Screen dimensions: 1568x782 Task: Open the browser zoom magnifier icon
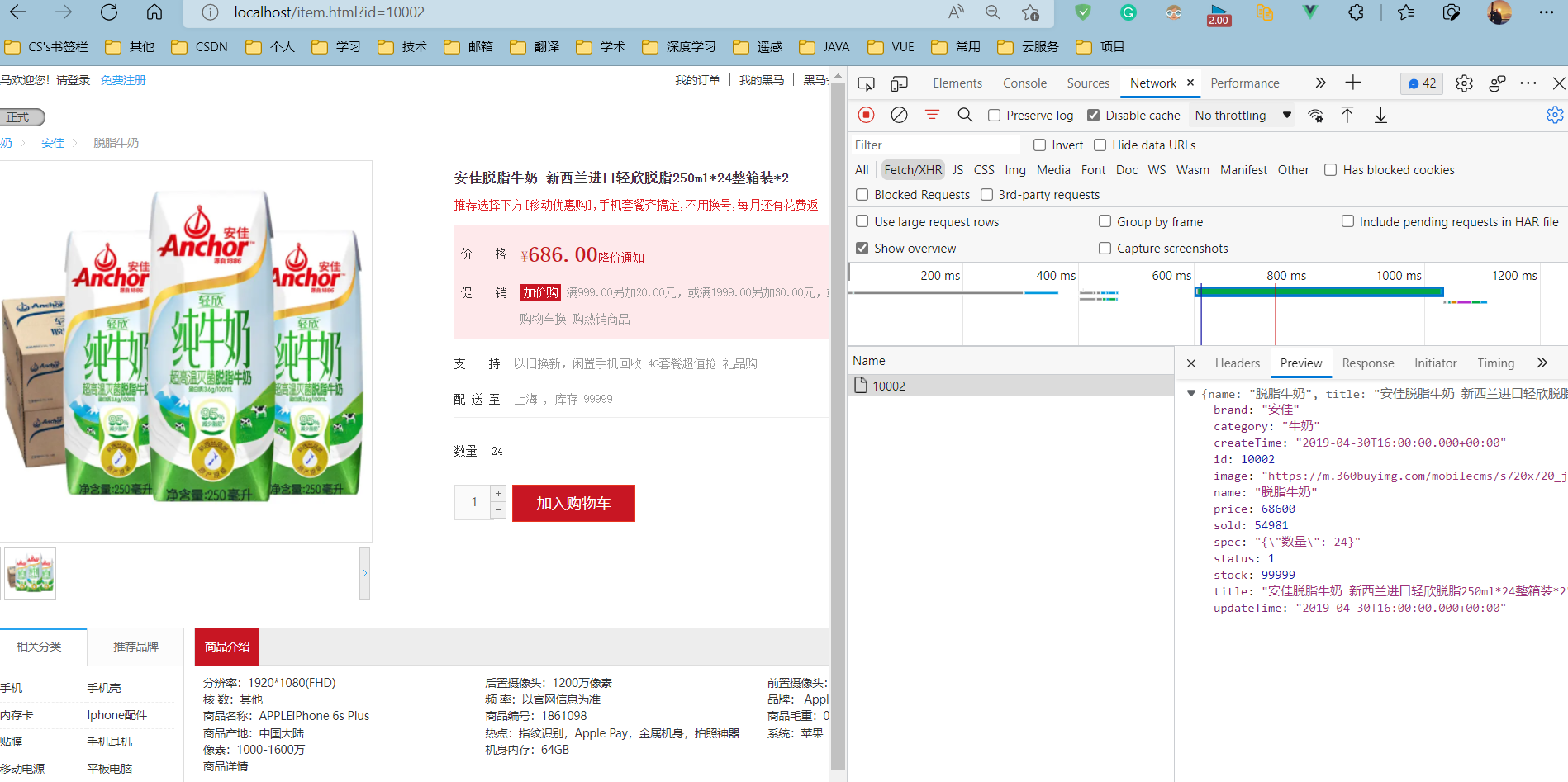click(993, 12)
